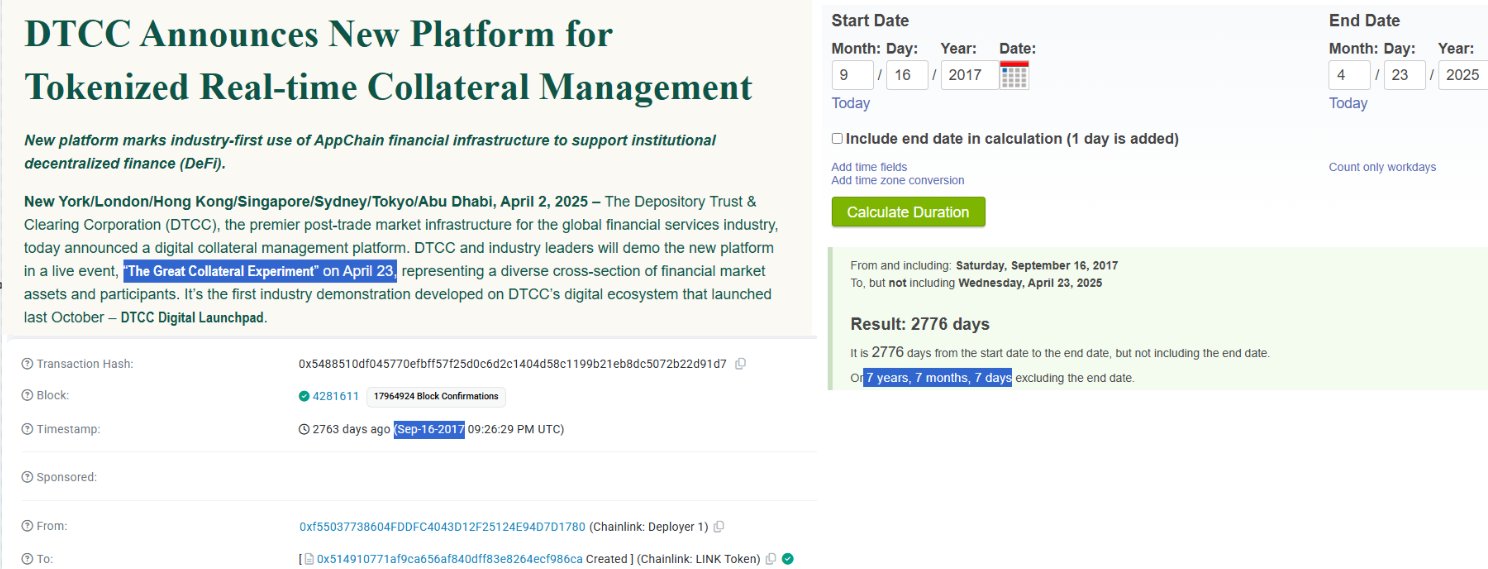Click the end date Year input field

pyautogui.click(x=1462, y=75)
